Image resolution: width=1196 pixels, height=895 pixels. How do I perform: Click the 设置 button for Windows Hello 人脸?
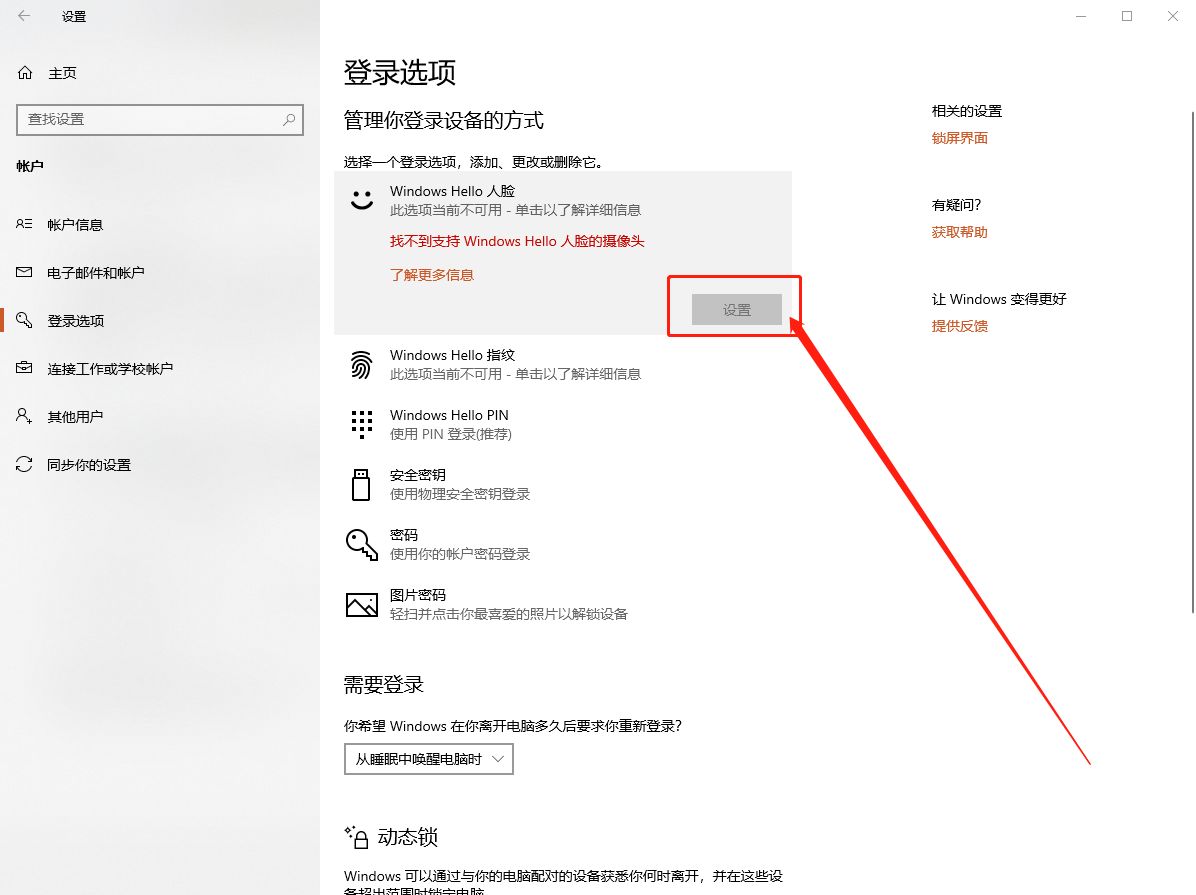point(735,309)
